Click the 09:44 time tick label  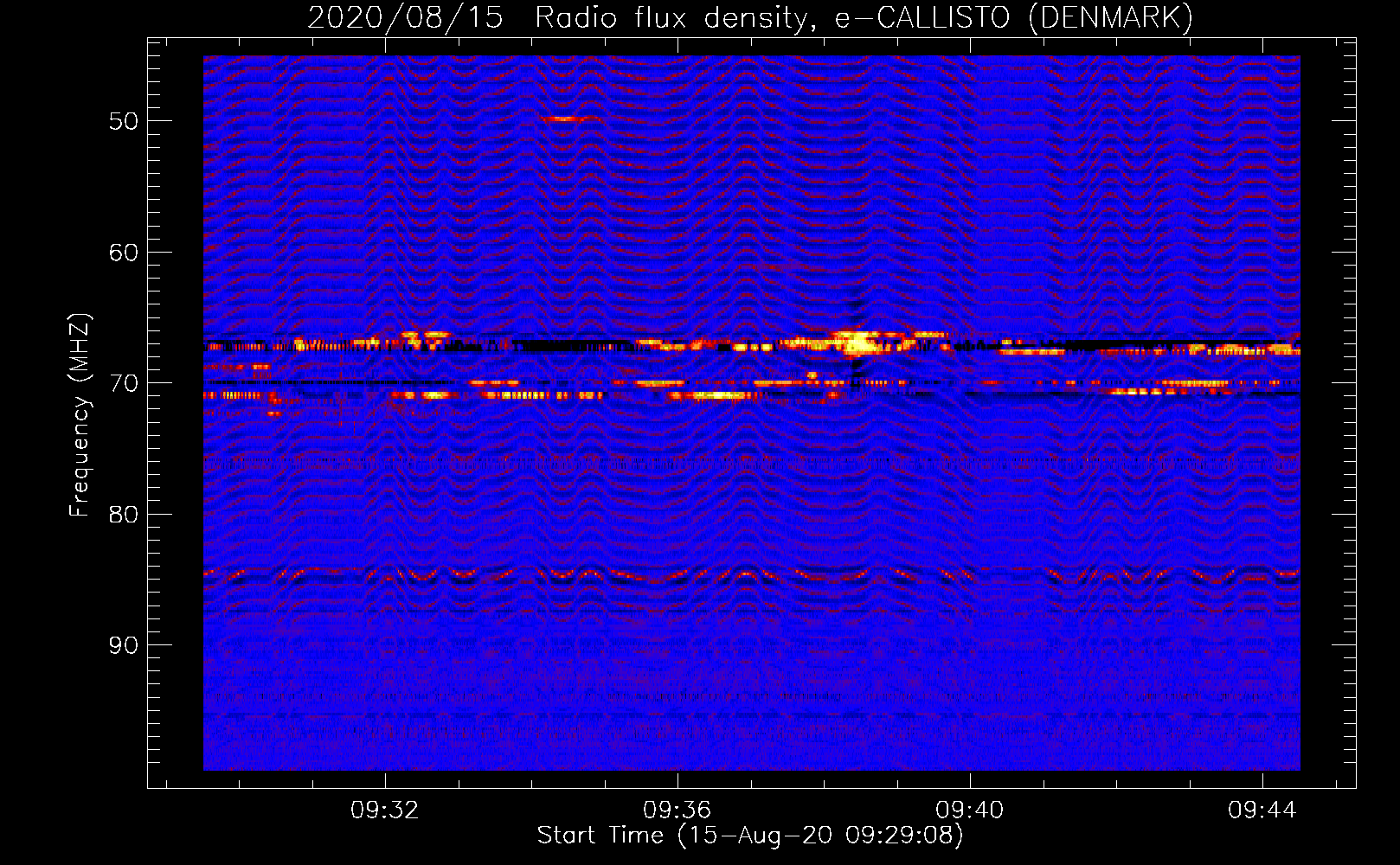(1262, 810)
